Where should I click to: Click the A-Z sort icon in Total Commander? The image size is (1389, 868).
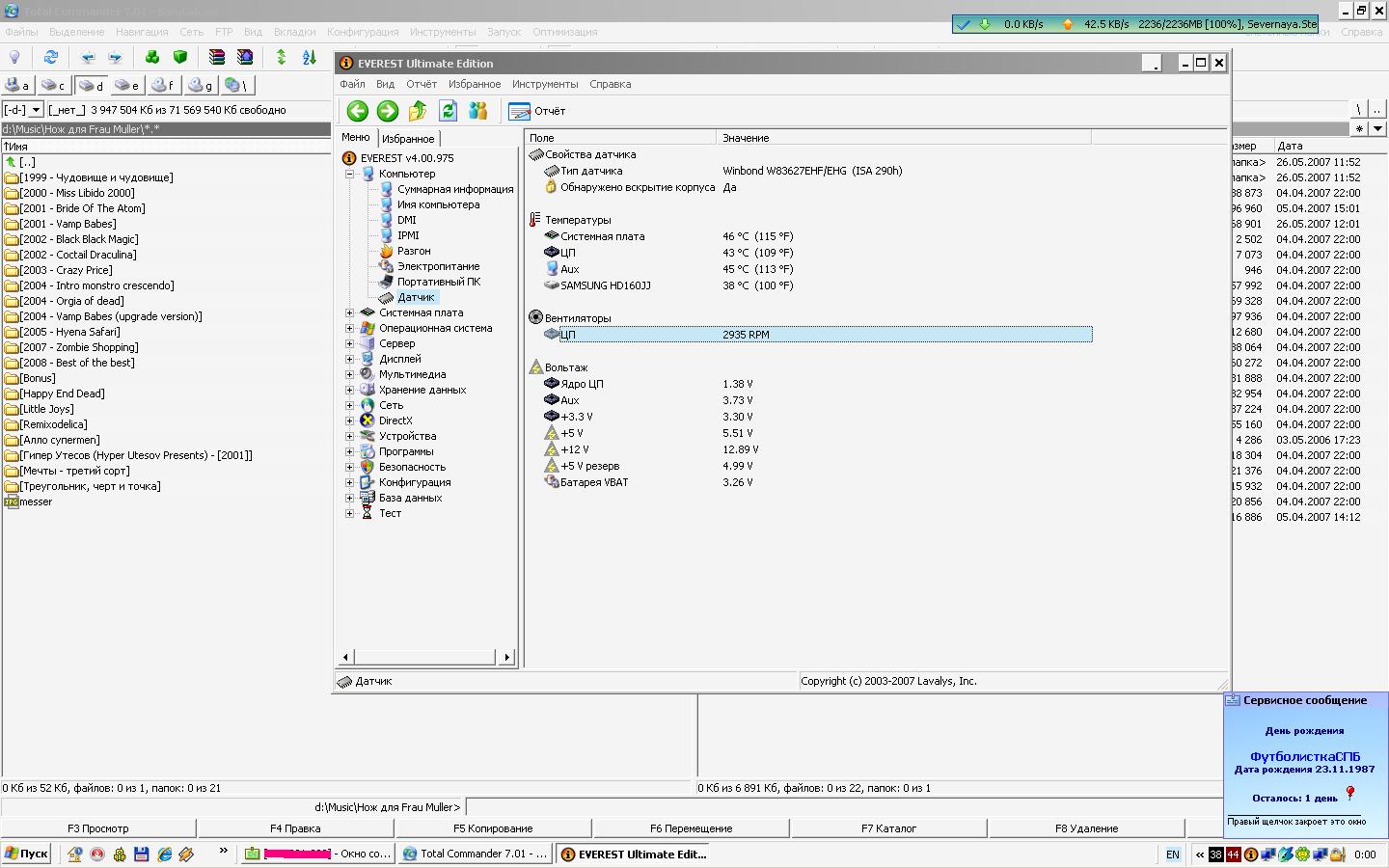(x=310, y=57)
